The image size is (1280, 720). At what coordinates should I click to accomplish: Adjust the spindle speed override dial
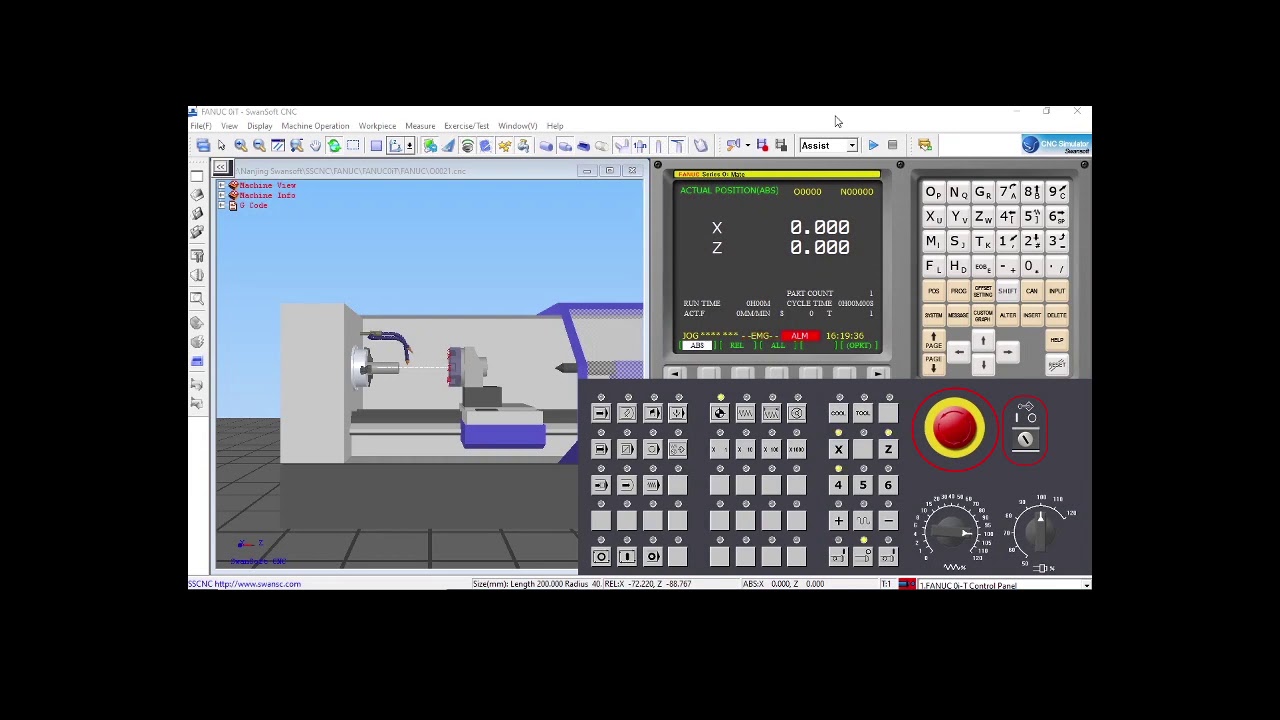(1041, 530)
